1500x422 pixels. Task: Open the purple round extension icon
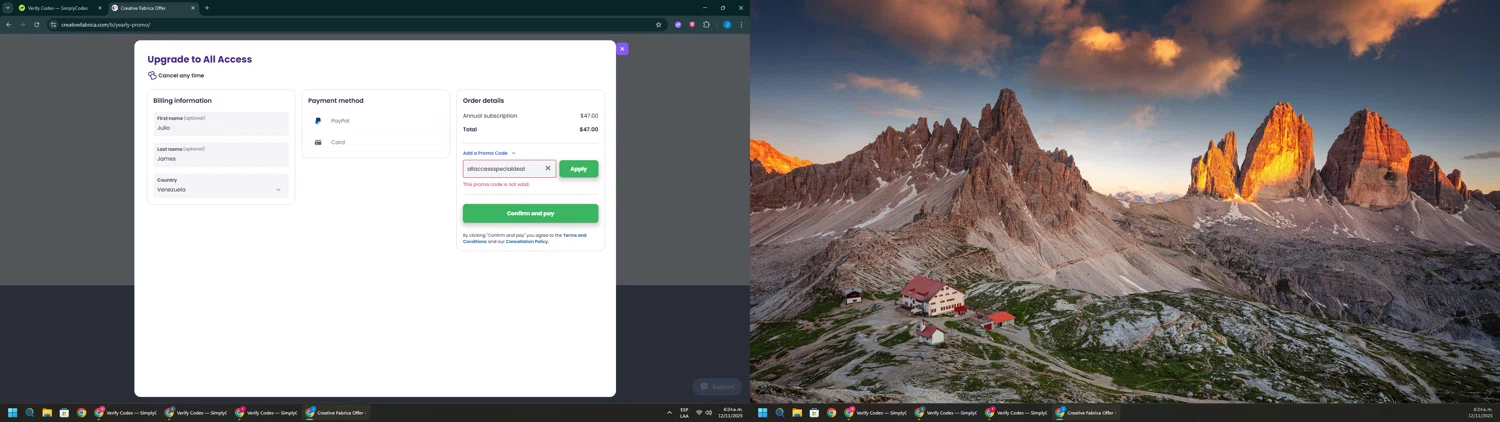pyautogui.click(x=678, y=24)
